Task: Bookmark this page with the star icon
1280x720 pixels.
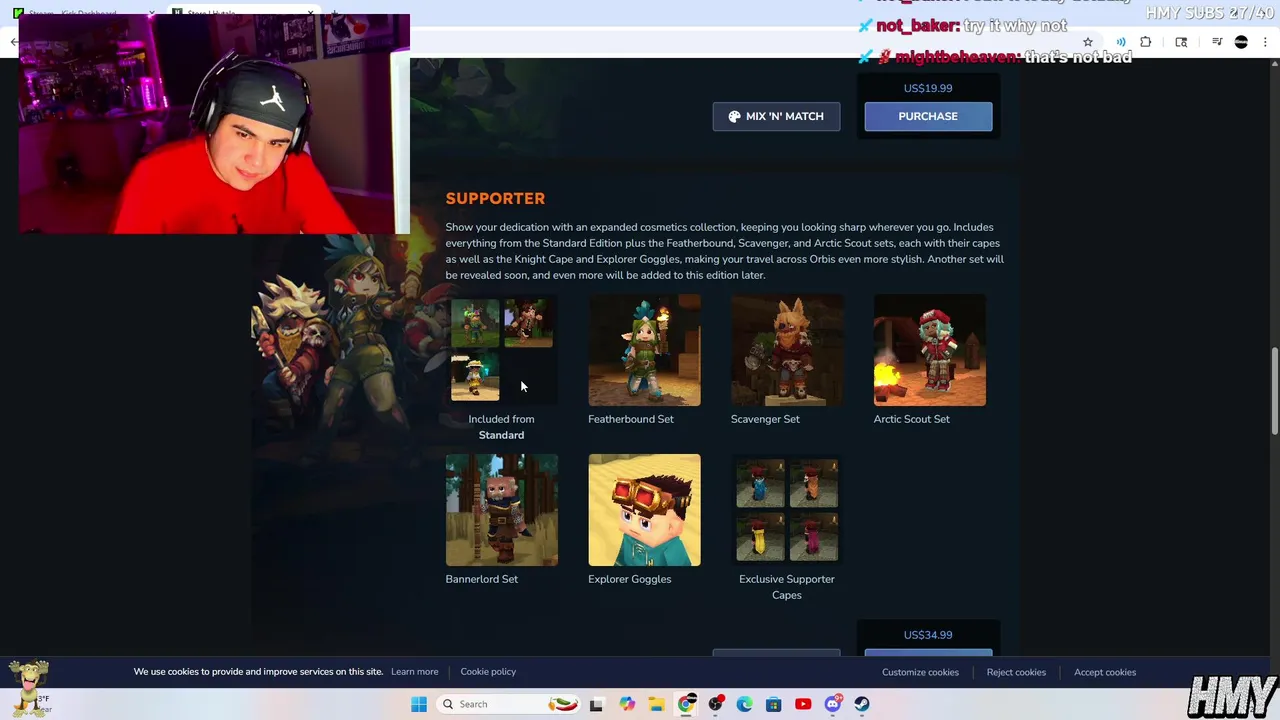Action: (x=1088, y=42)
